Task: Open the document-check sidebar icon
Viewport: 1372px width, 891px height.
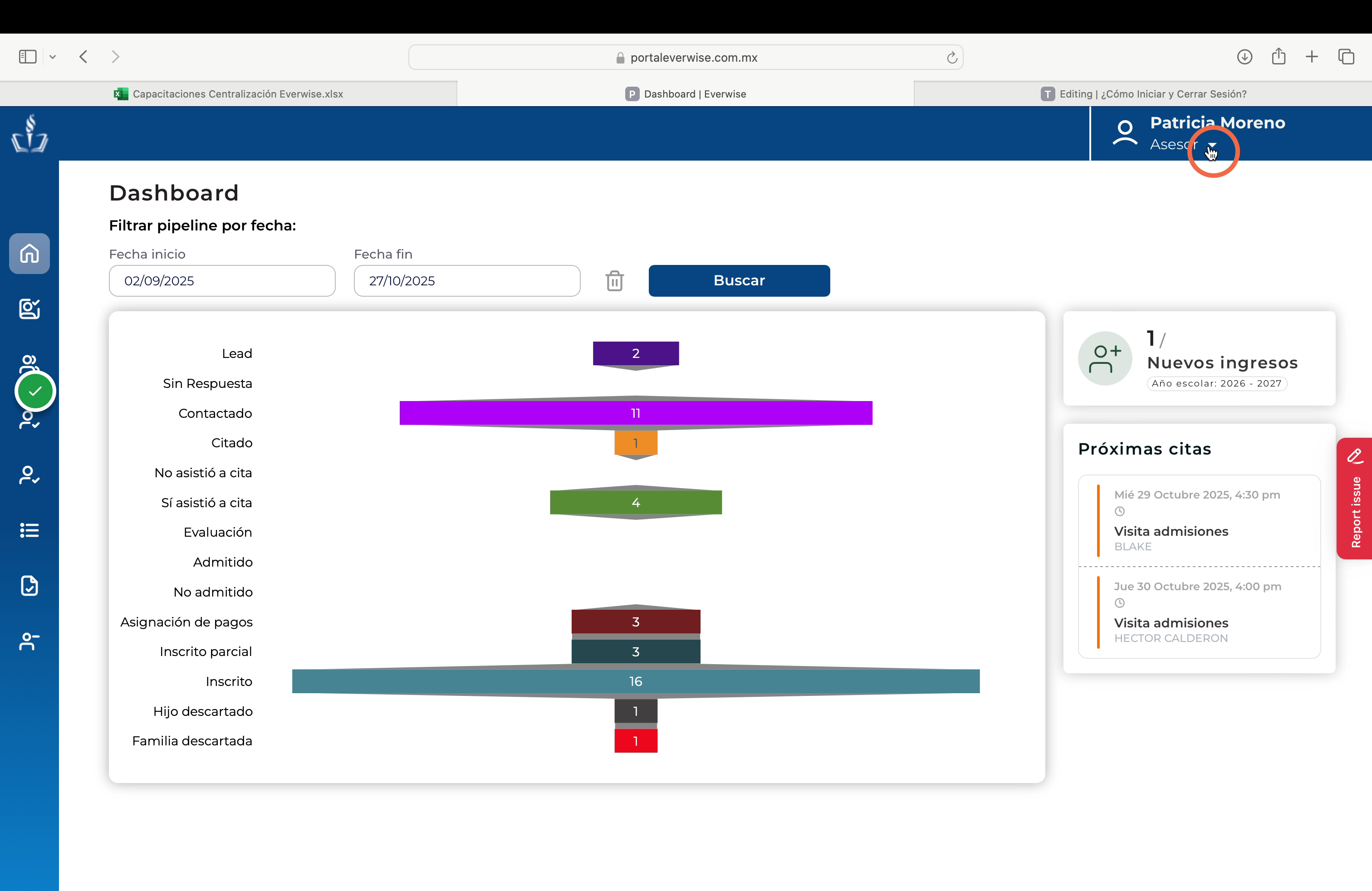Action: coord(29,586)
